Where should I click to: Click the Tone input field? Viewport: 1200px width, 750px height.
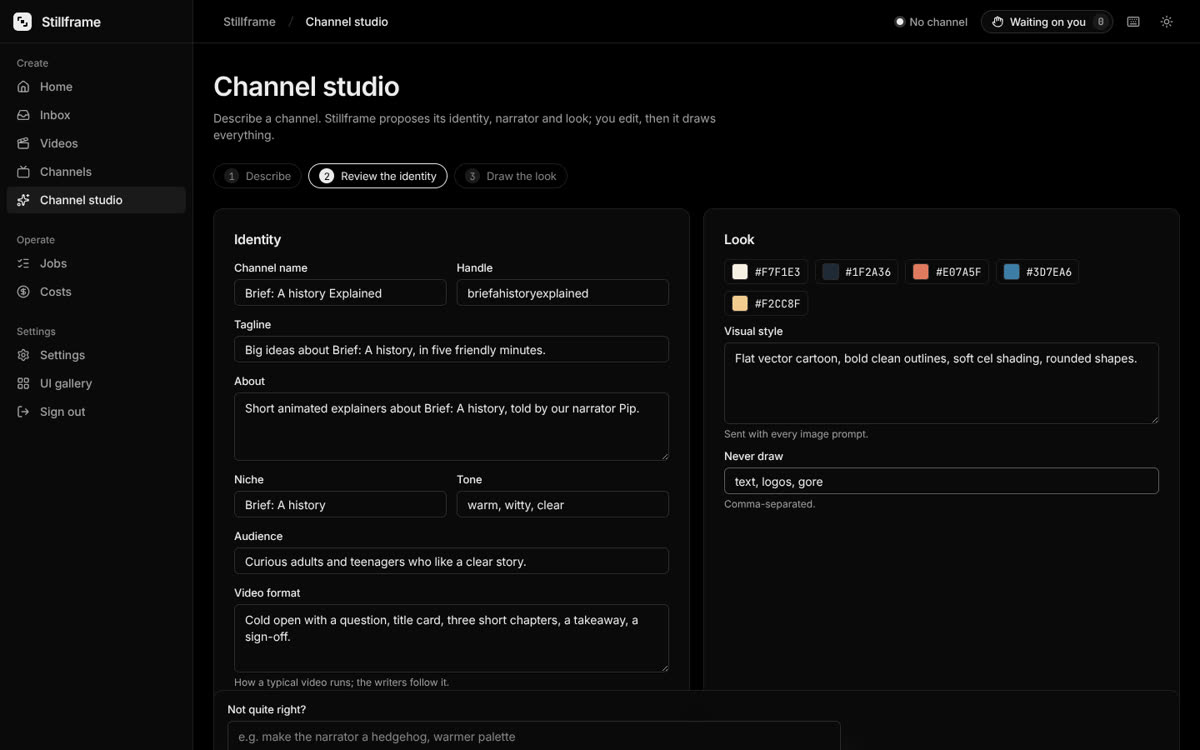[x=563, y=505]
